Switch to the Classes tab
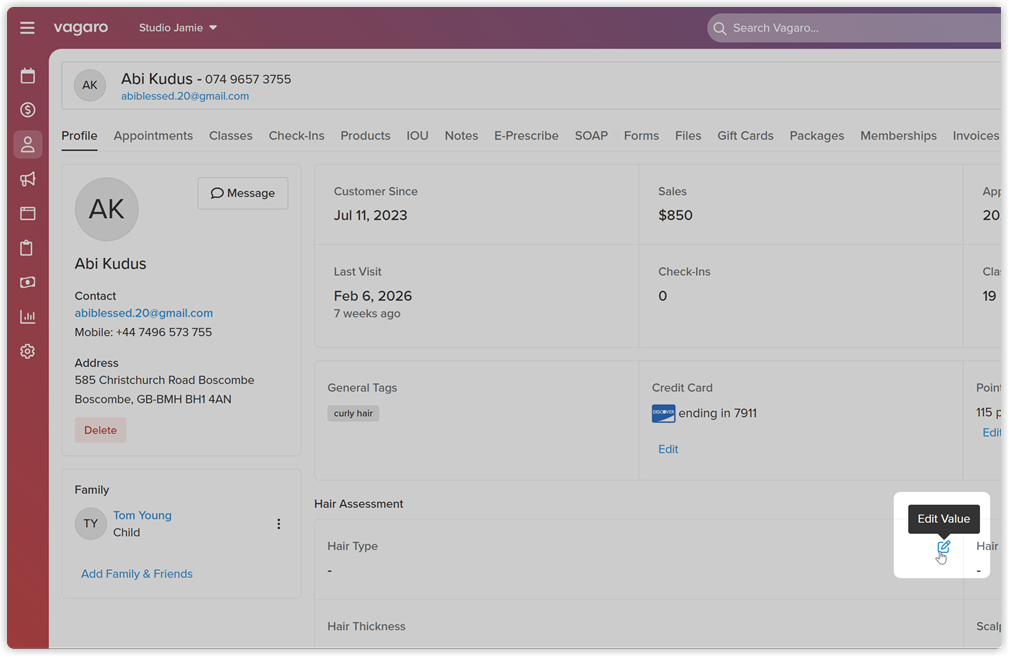Screen dimensions: 1009x657 coord(230,136)
